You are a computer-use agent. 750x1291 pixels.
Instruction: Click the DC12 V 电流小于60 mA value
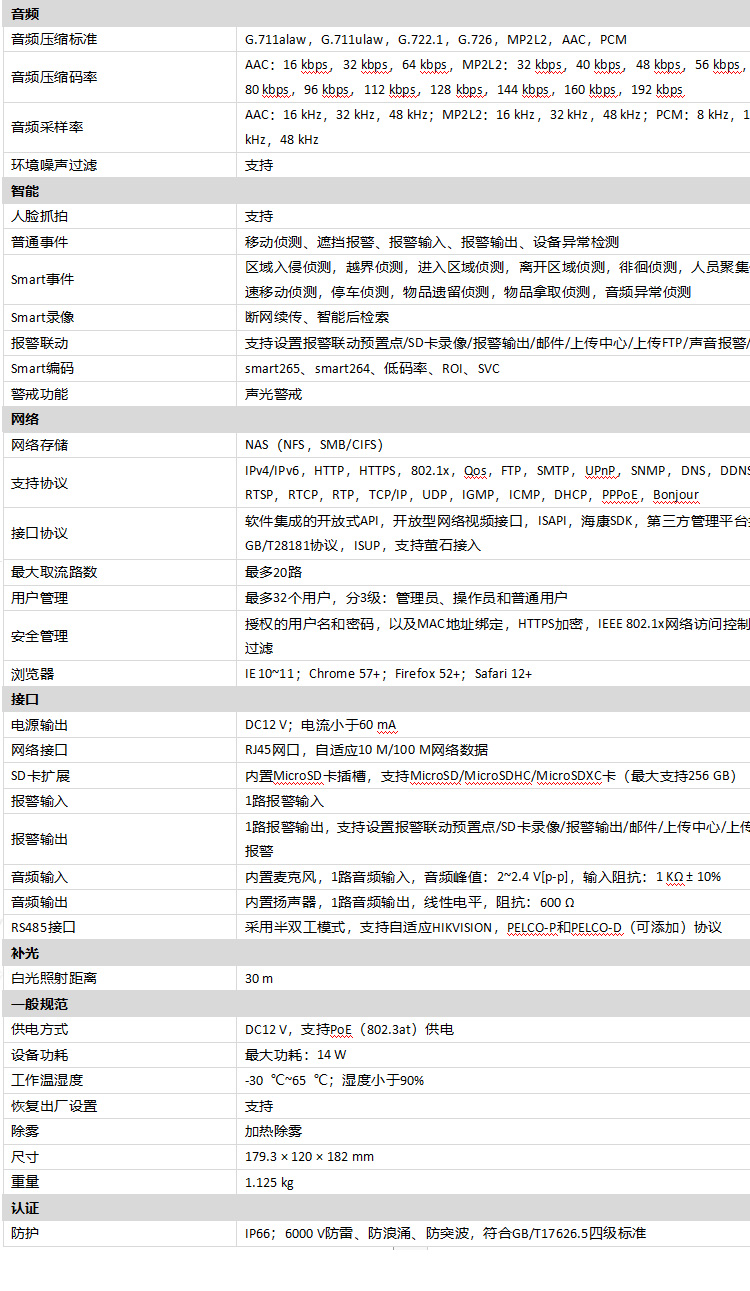point(323,724)
